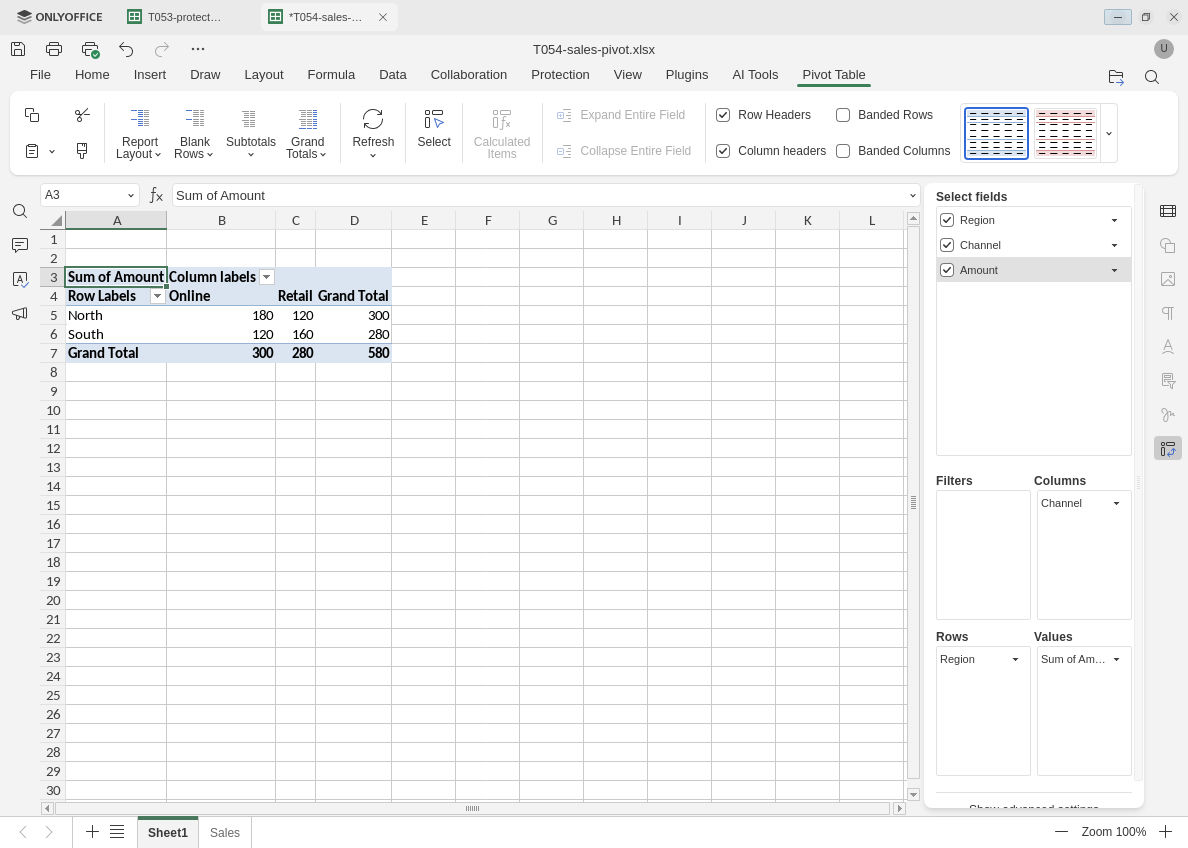Open the Paragraph settings right sidebar icon
This screenshot has width=1188, height=848.
pos(1168,313)
